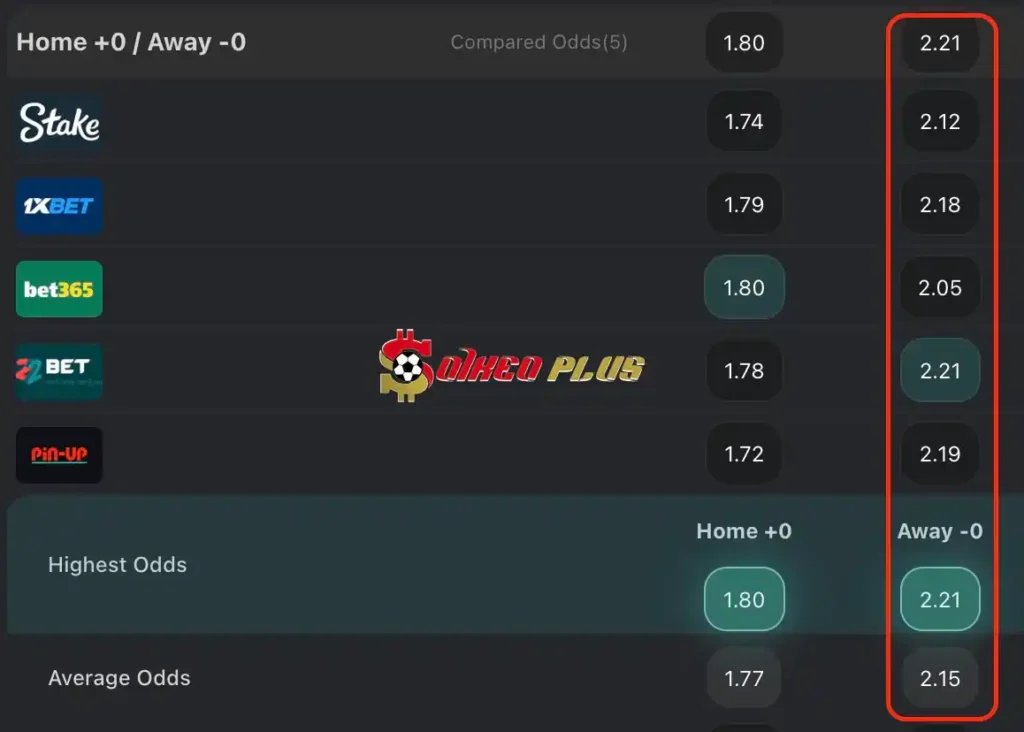
Task: Open the 1XBET bookmaker logo
Action: click(x=59, y=206)
